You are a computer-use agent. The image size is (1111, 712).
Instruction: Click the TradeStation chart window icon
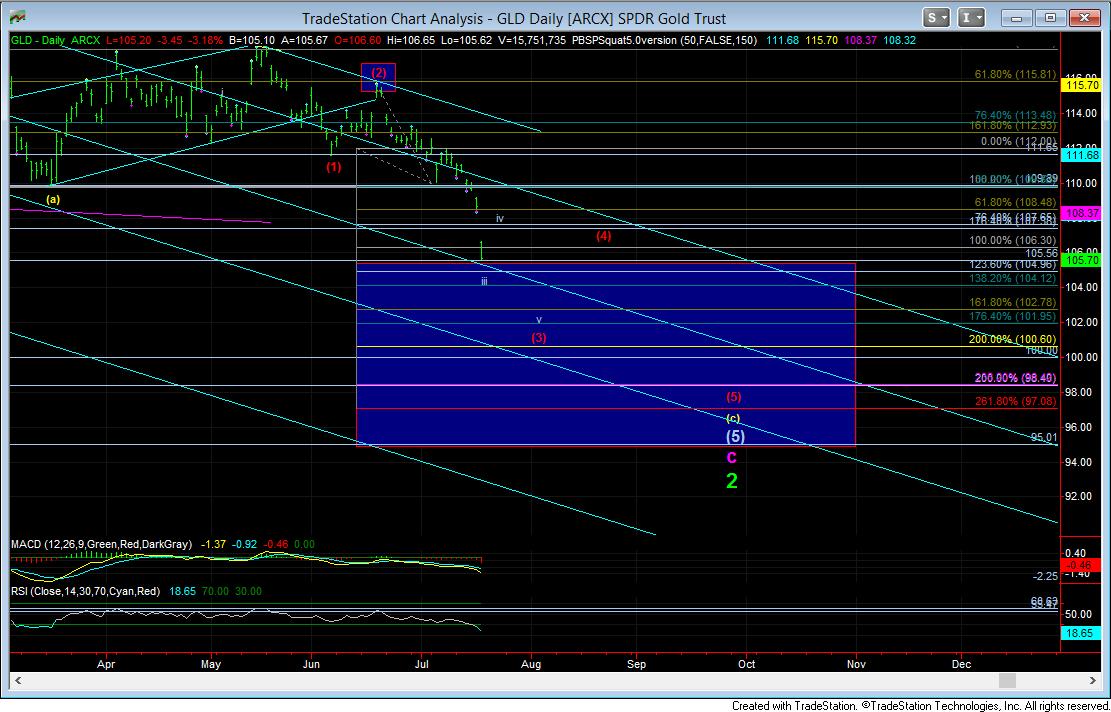18,18
